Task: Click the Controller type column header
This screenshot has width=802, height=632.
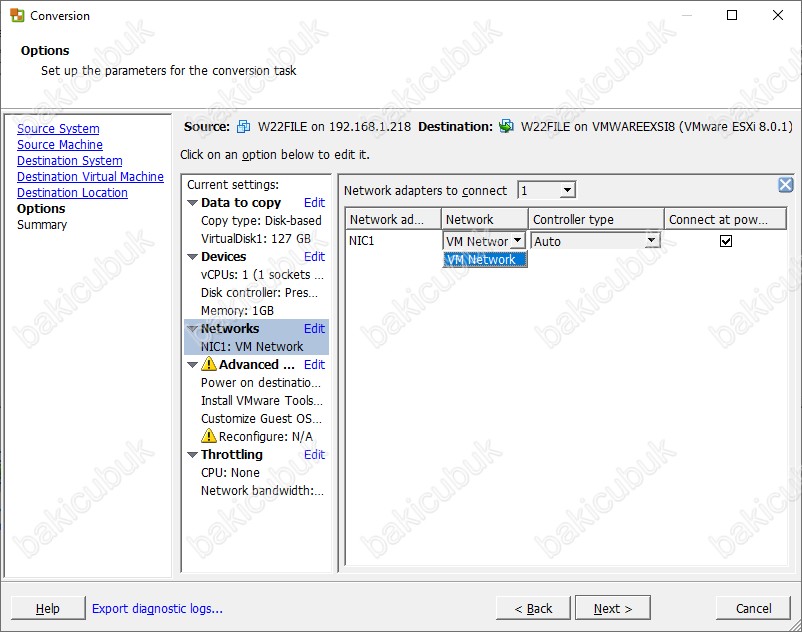Action: [x=596, y=219]
